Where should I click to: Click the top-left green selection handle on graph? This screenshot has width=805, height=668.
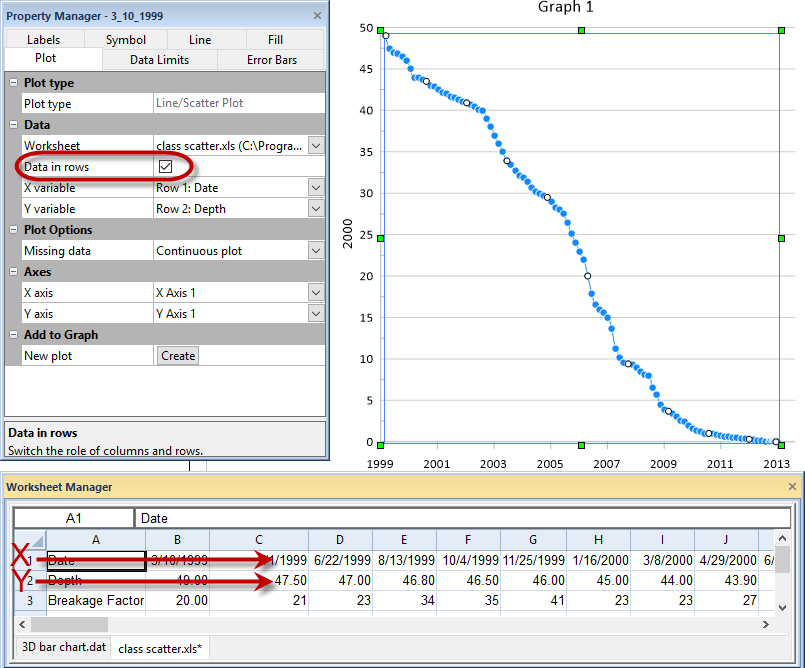[x=380, y=31]
